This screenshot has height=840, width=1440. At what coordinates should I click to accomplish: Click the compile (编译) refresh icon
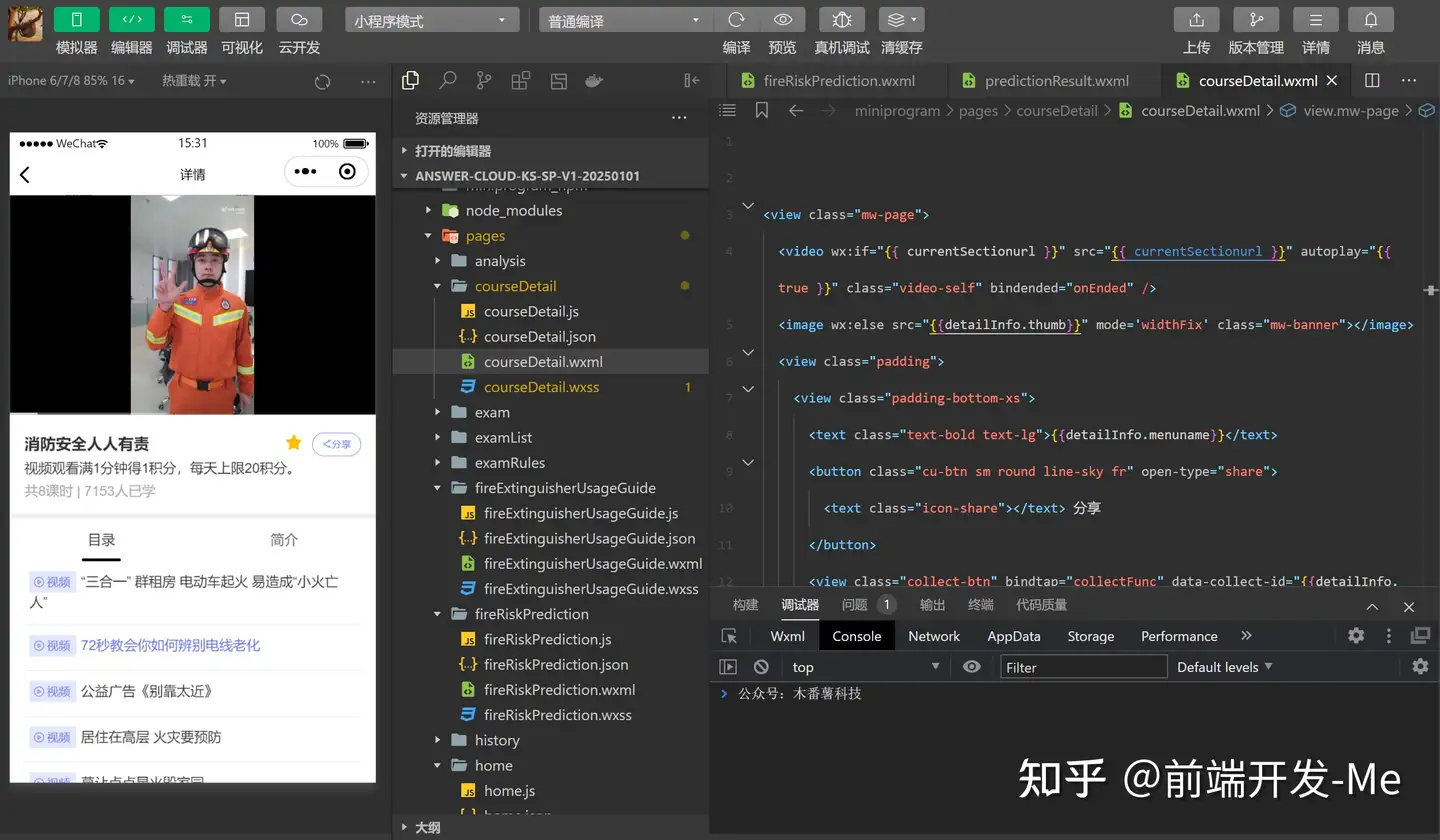736,20
